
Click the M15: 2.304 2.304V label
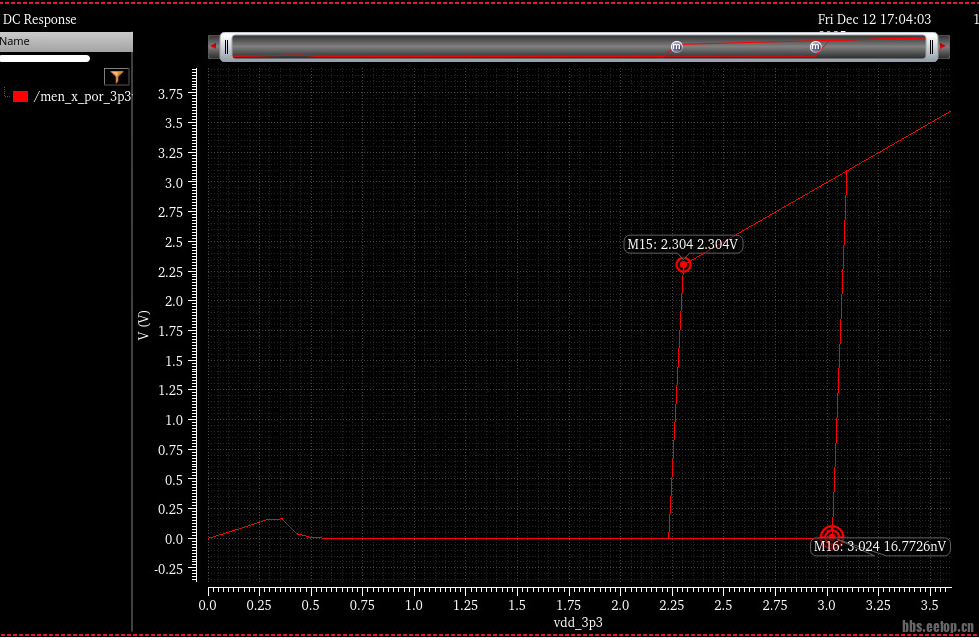(x=683, y=244)
